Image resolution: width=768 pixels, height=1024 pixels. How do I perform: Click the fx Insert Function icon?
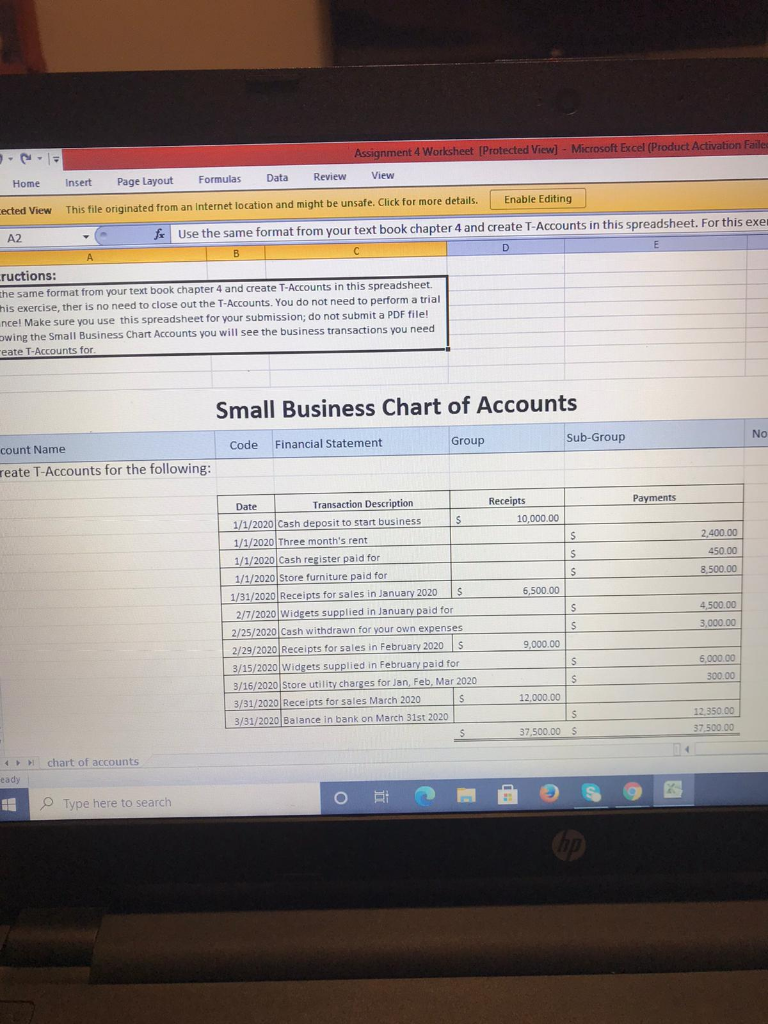(159, 234)
